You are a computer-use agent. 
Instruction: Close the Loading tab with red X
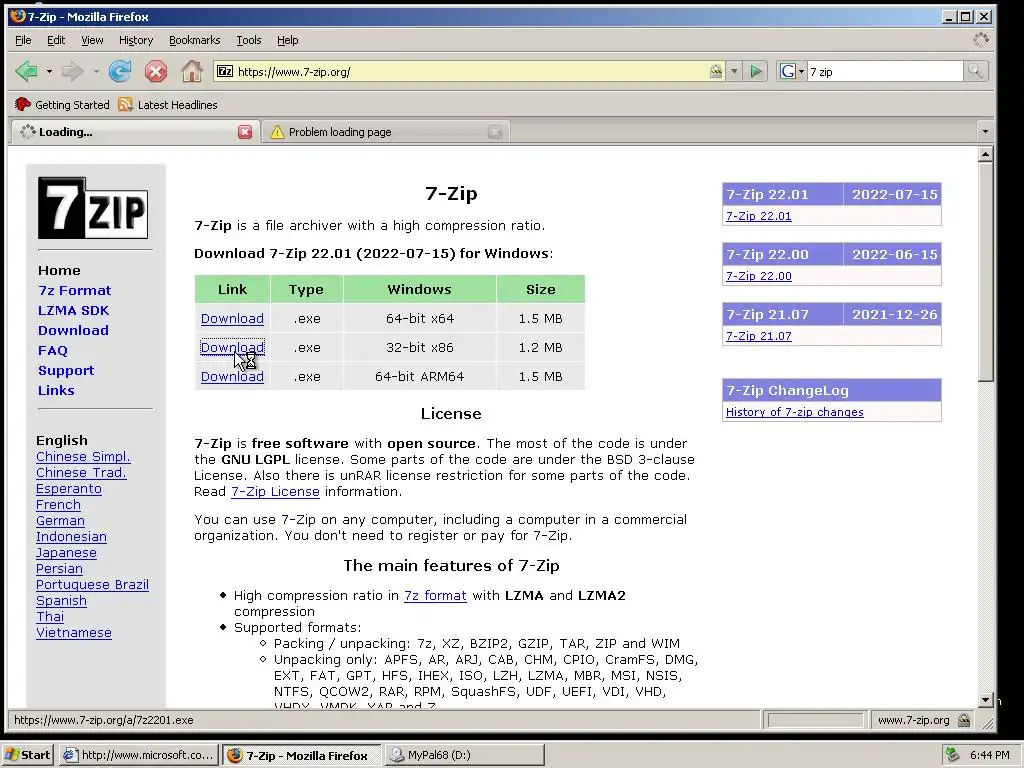pos(245,132)
